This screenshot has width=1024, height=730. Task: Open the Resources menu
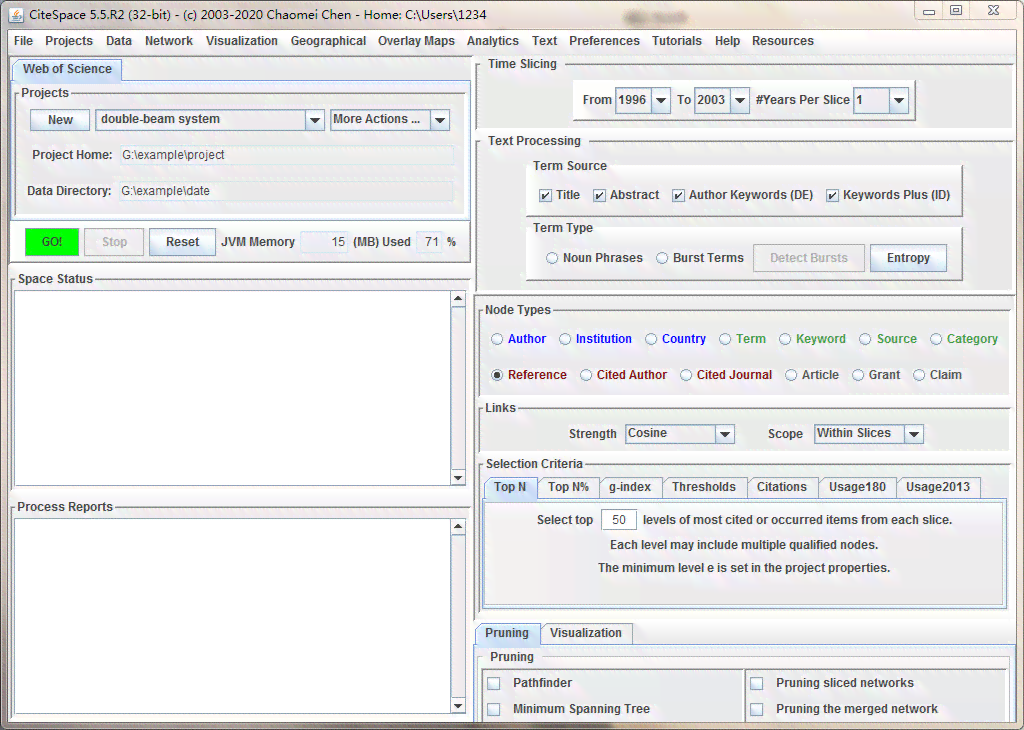click(782, 40)
